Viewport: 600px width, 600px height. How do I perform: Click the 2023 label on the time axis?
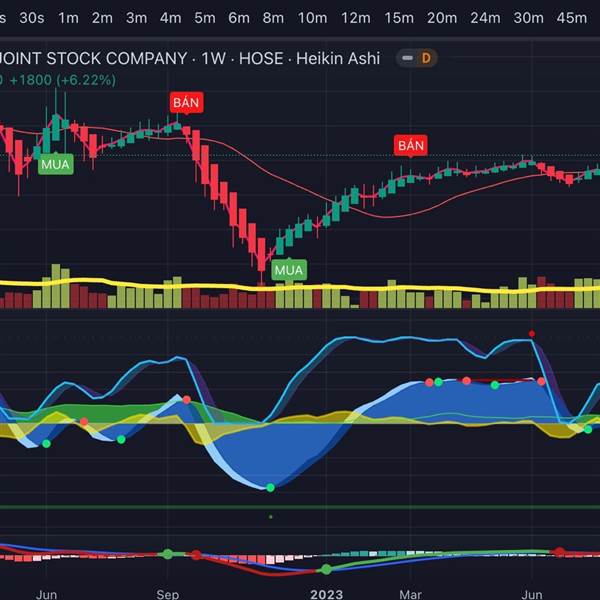tap(326, 594)
